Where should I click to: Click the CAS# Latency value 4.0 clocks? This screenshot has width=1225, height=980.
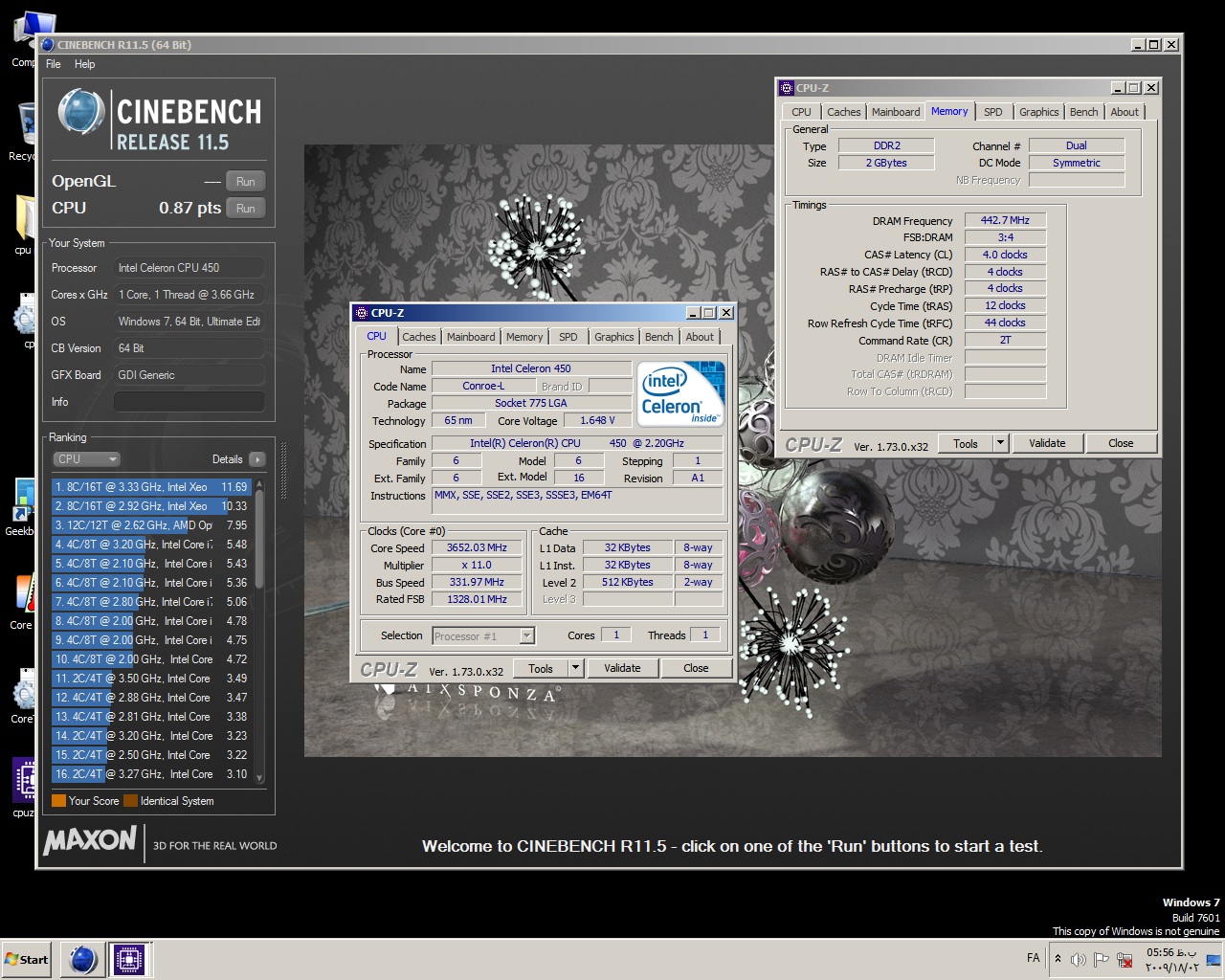point(1005,255)
